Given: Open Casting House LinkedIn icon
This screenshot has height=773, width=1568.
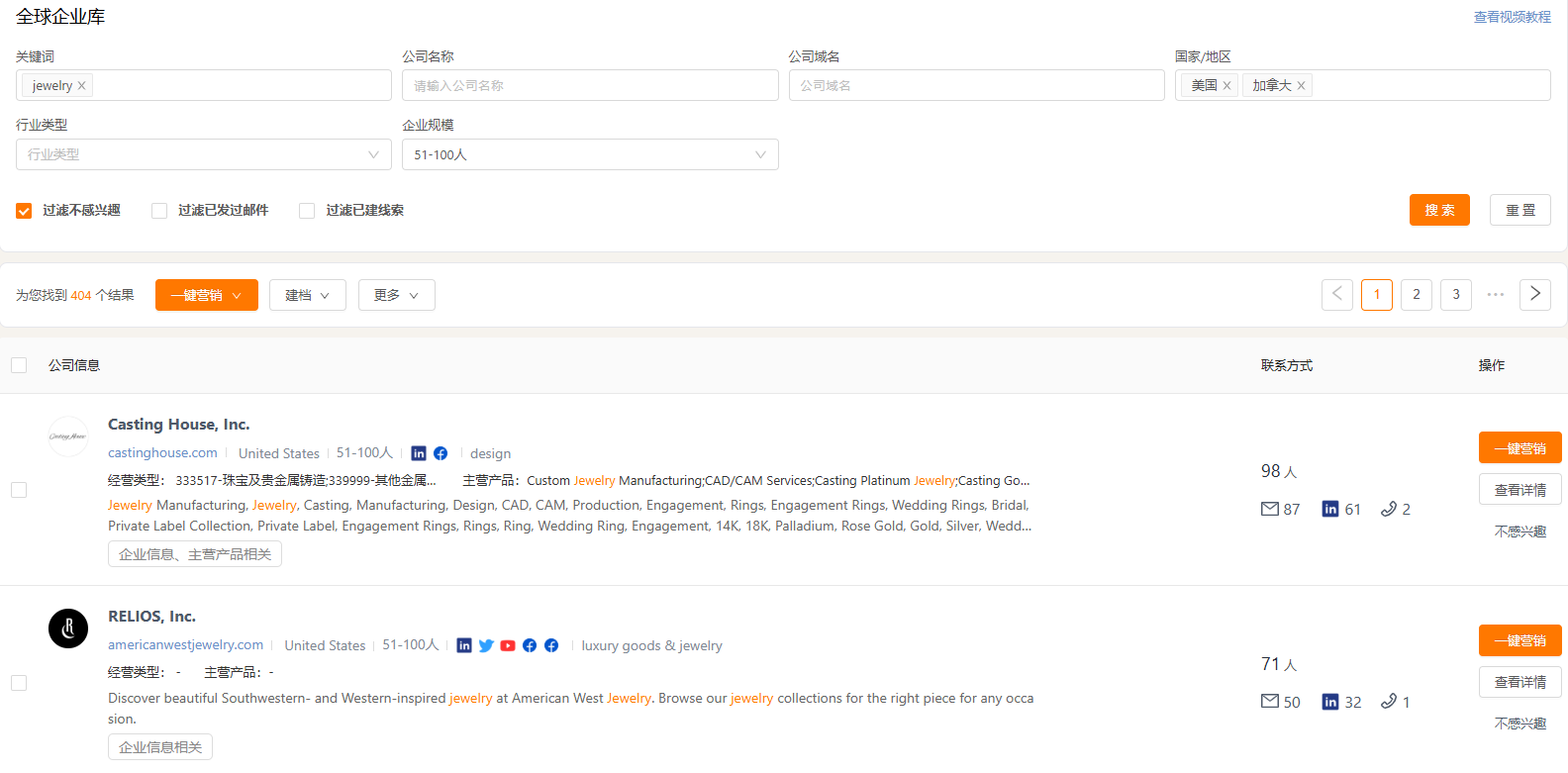Looking at the screenshot, I should (x=419, y=453).
